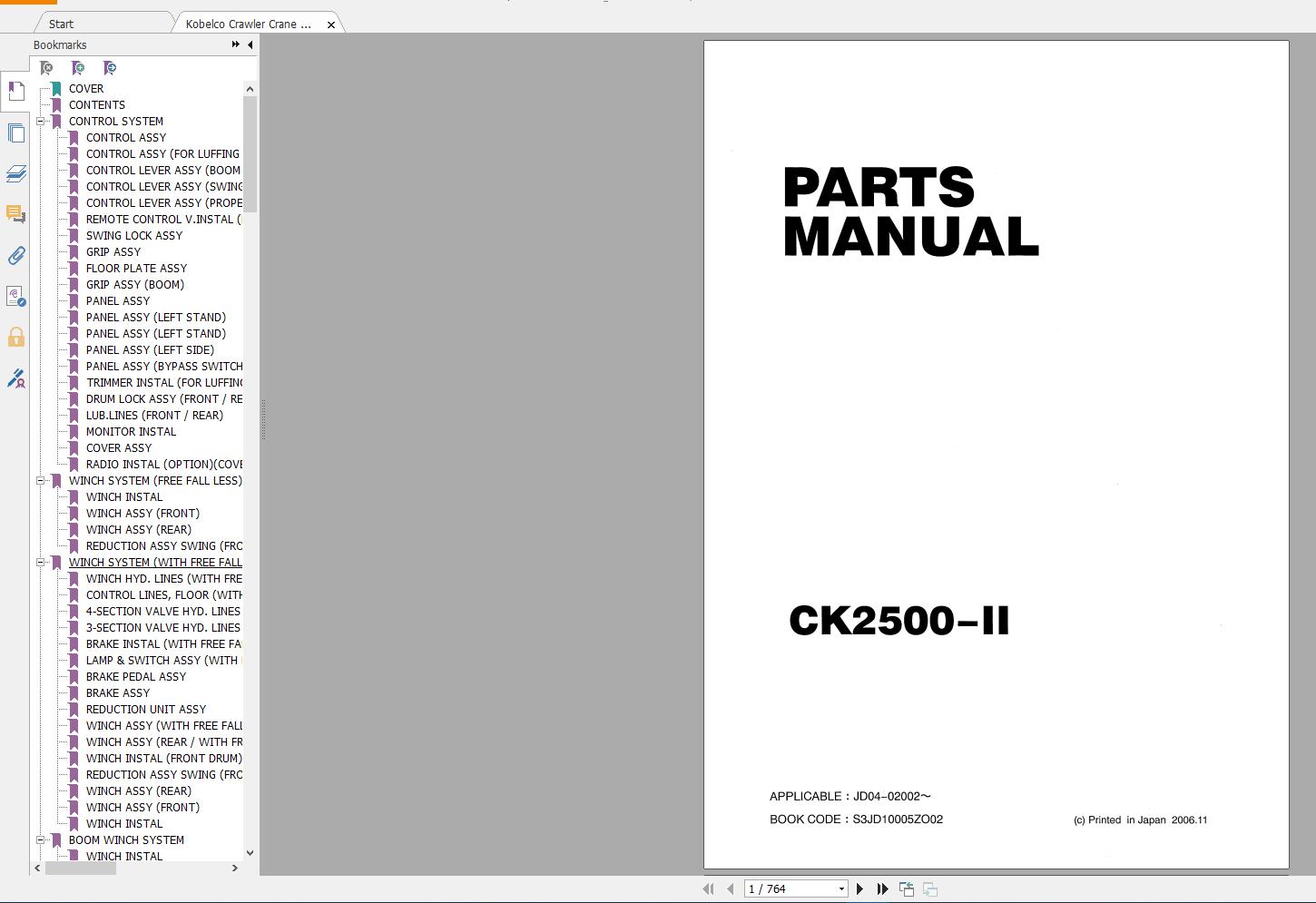The image size is (1316, 903).
Task: Go to the SWING LOCK ASSY bookmark
Action: coord(134,236)
